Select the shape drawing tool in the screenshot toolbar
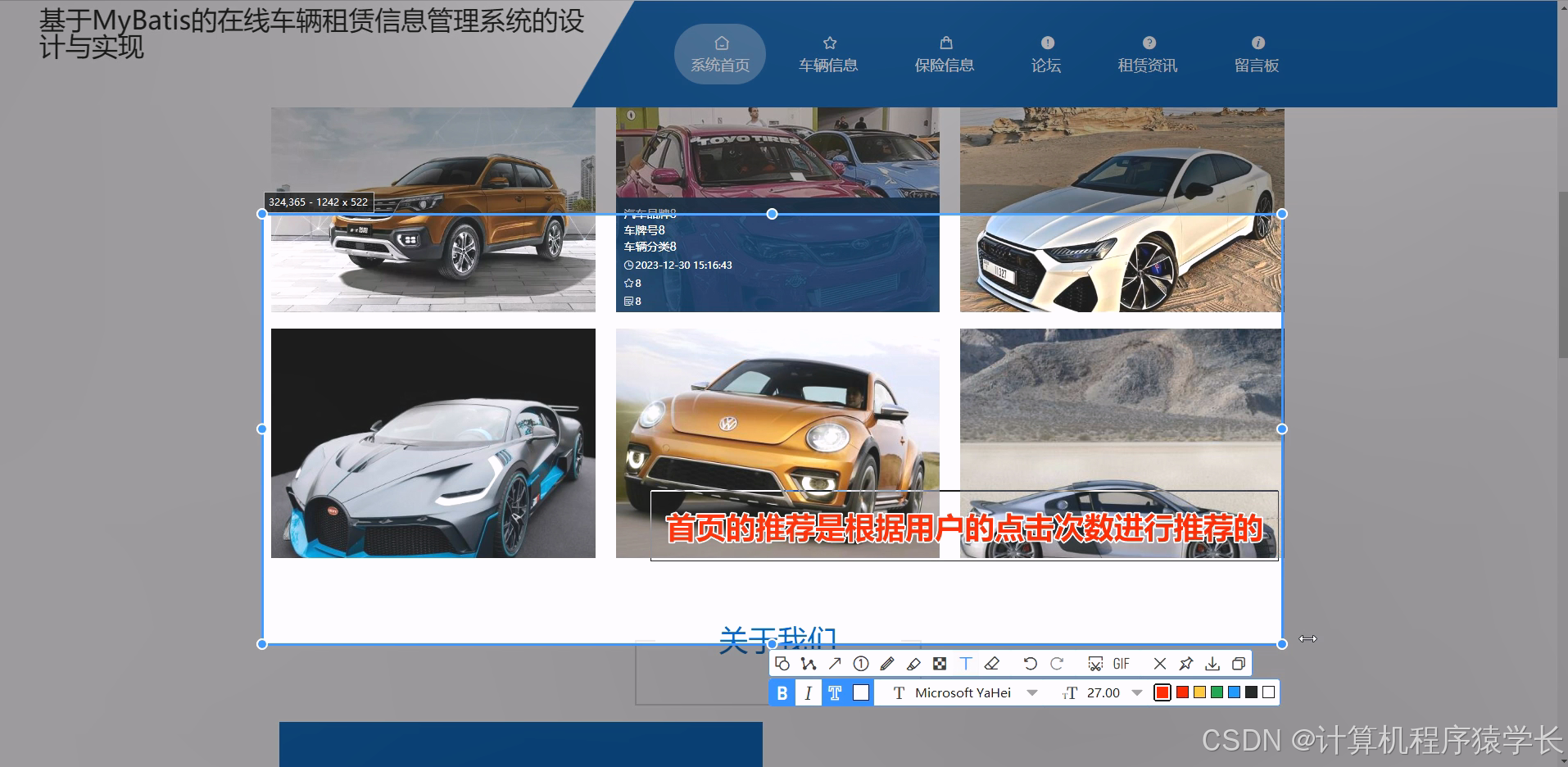 pos(782,664)
